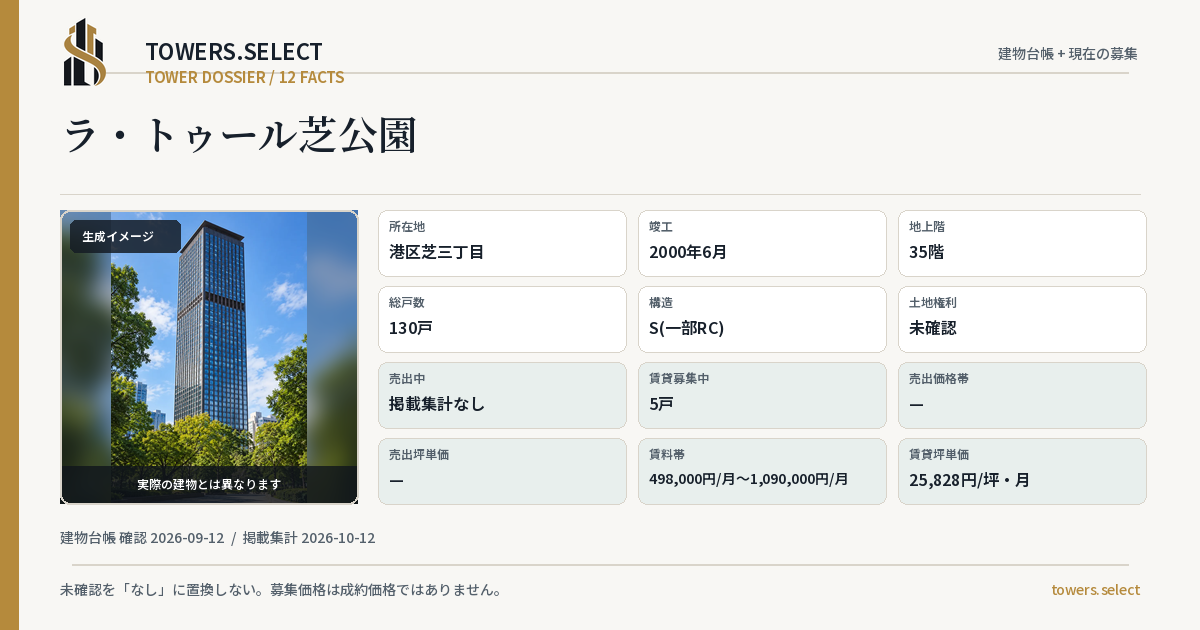Click the TOWERS.SELECT brand title
The image size is (1200, 630).
(234, 52)
